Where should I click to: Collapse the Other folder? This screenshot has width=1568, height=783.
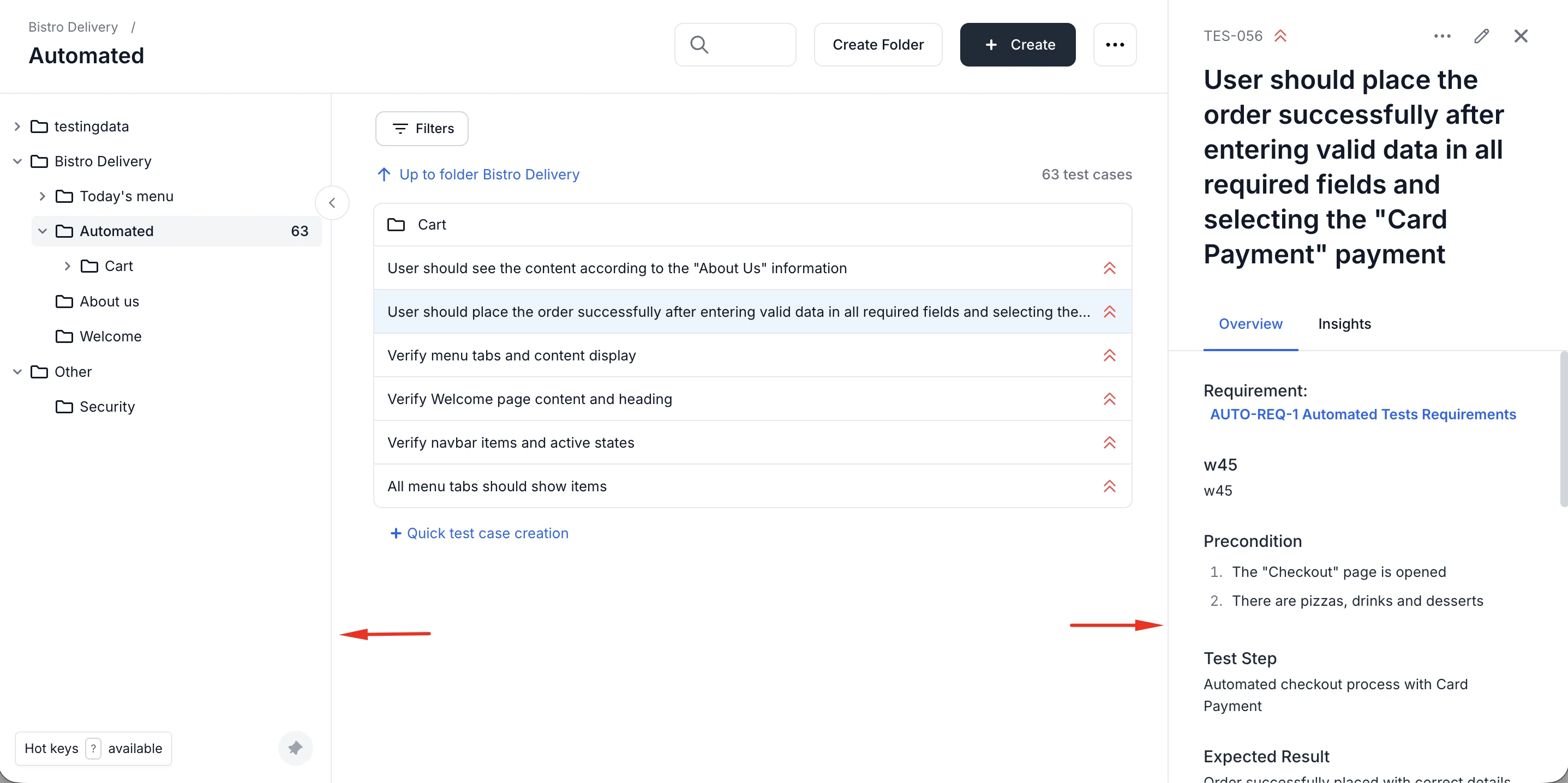point(17,372)
